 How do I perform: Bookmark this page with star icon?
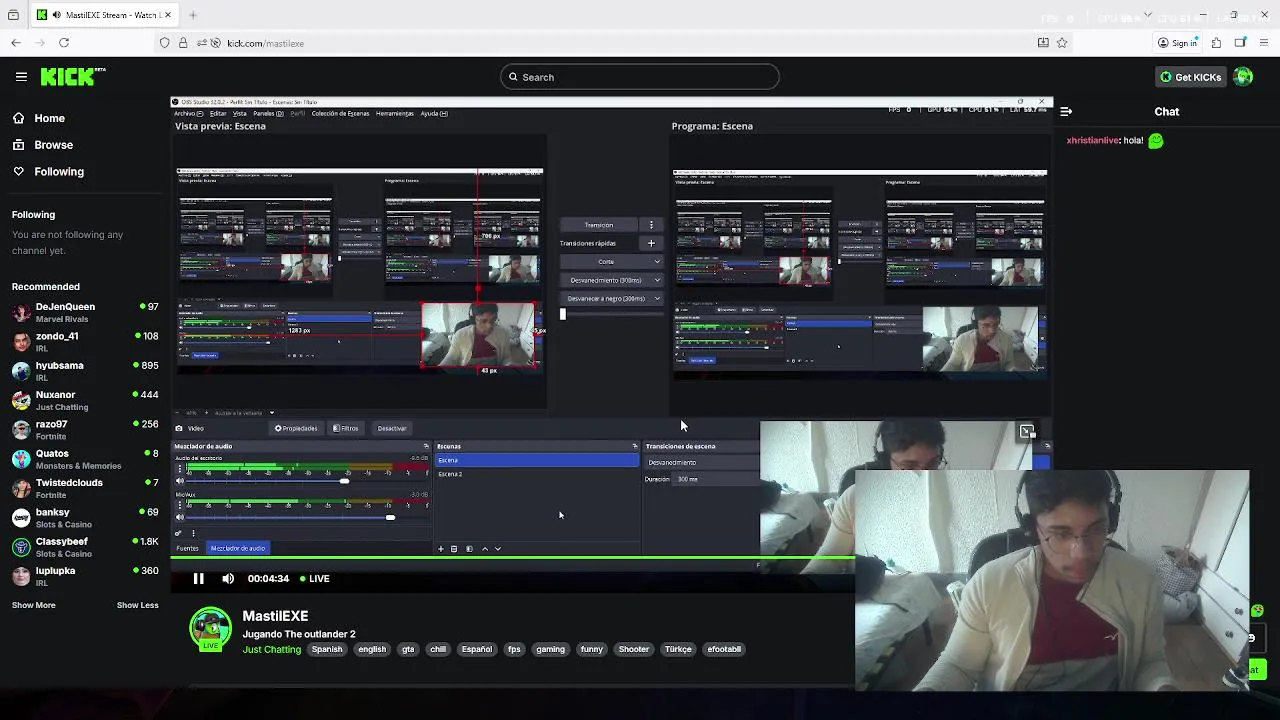coord(1062,43)
